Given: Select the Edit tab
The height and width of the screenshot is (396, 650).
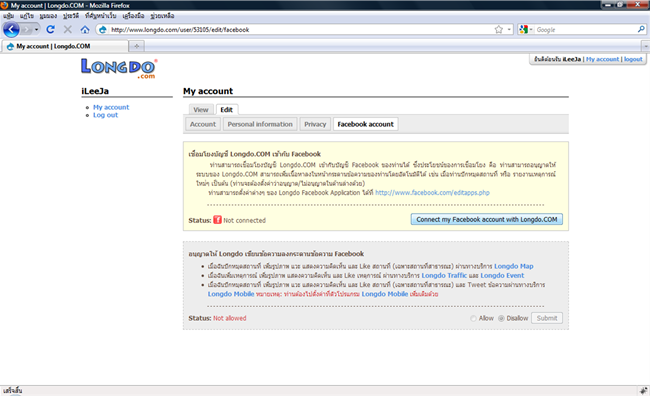Looking at the screenshot, I should [x=226, y=110].
